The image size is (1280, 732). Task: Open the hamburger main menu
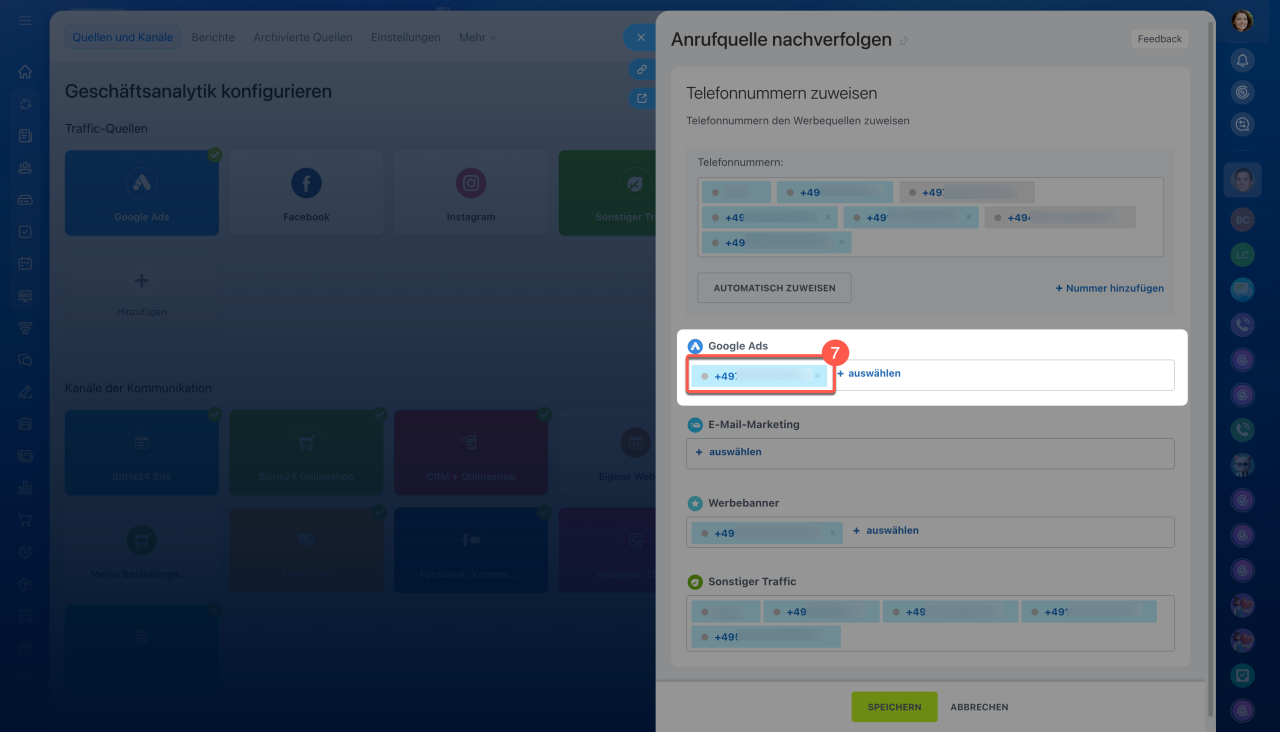[25, 20]
